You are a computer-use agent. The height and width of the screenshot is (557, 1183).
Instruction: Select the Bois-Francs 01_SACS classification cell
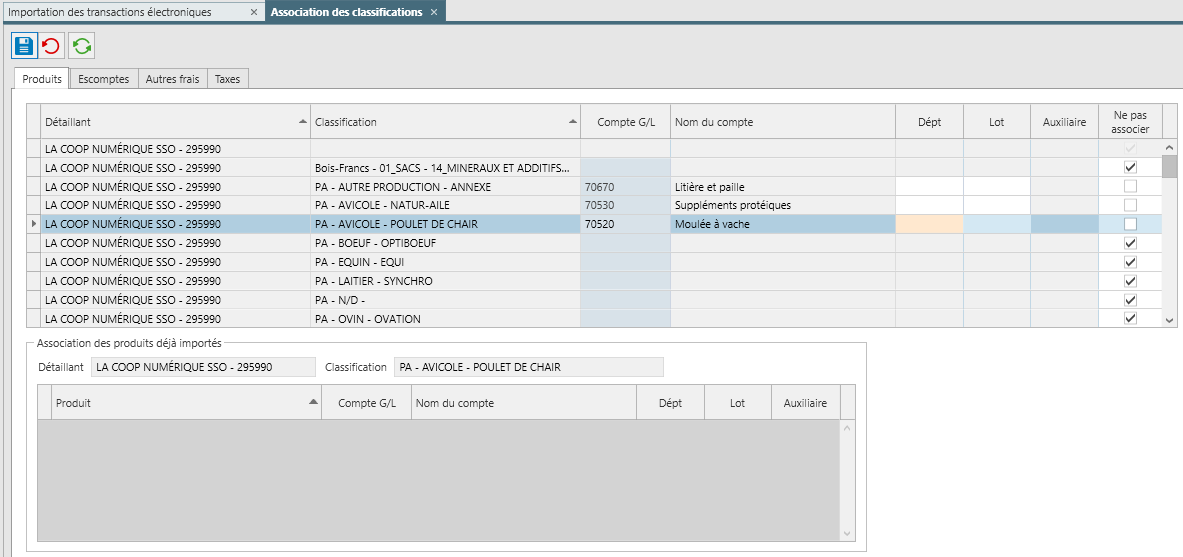pyautogui.click(x=445, y=168)
